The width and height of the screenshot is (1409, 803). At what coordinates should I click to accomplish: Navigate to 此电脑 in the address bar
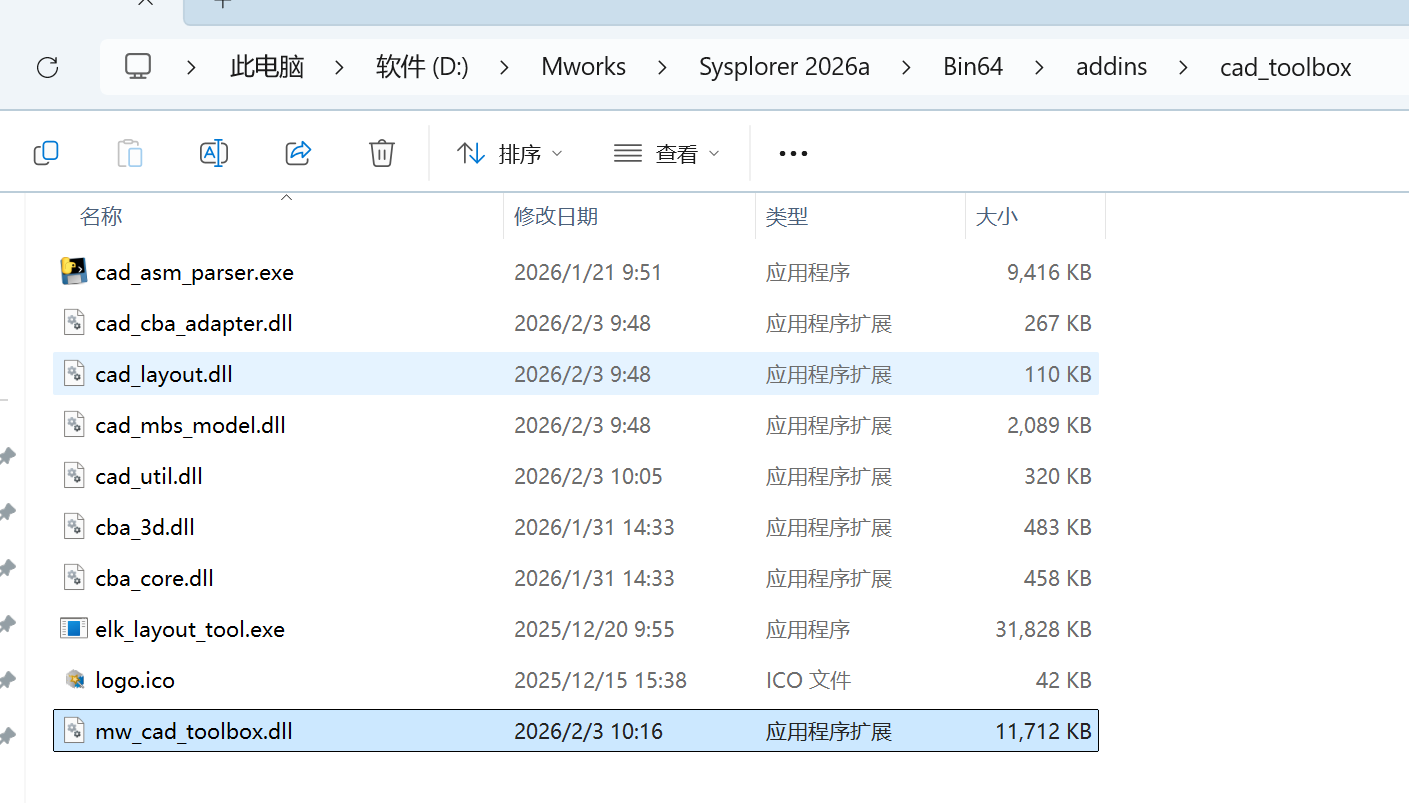(267, 67)
